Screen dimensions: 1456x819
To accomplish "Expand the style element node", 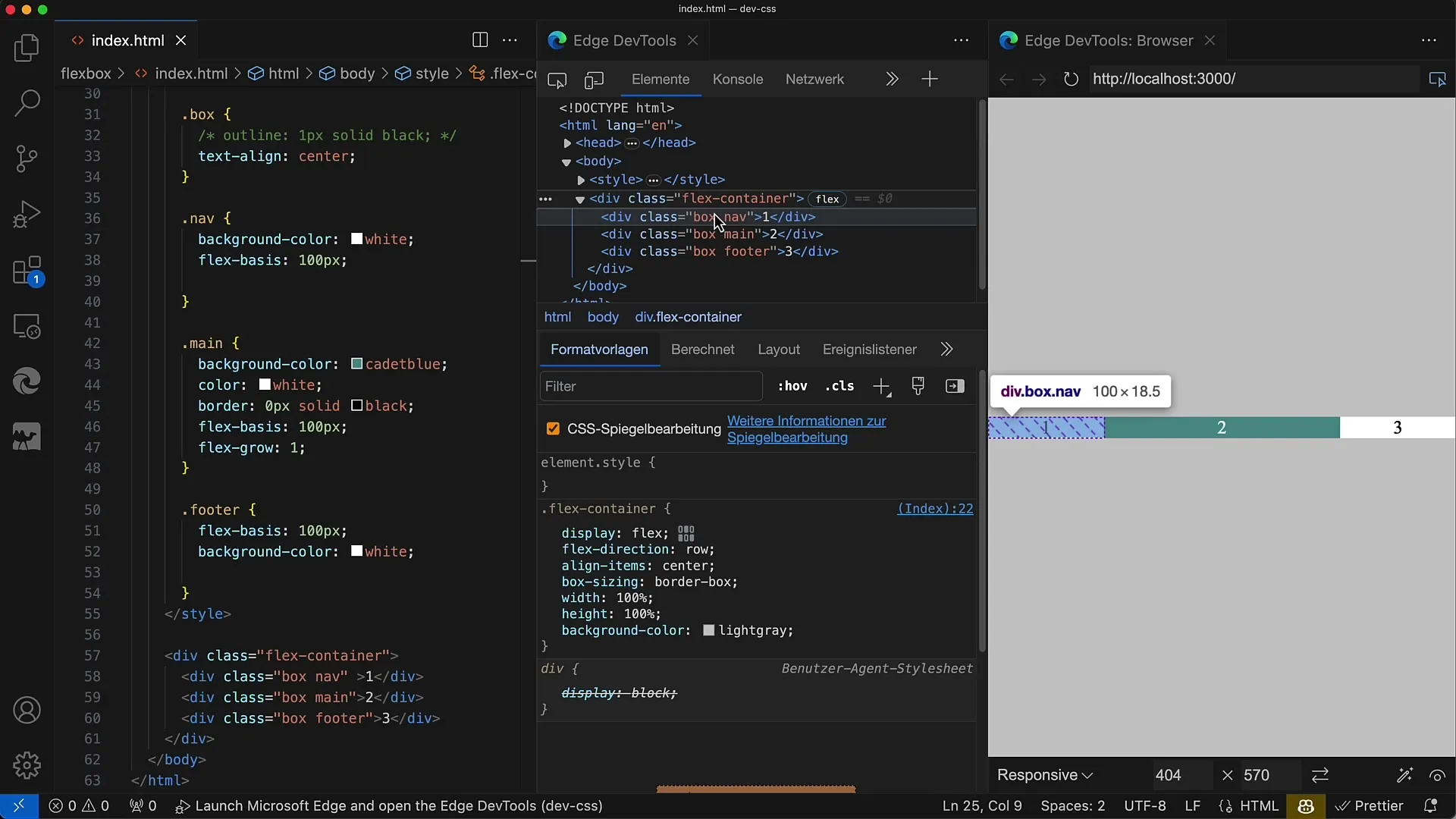I will 581,180.
